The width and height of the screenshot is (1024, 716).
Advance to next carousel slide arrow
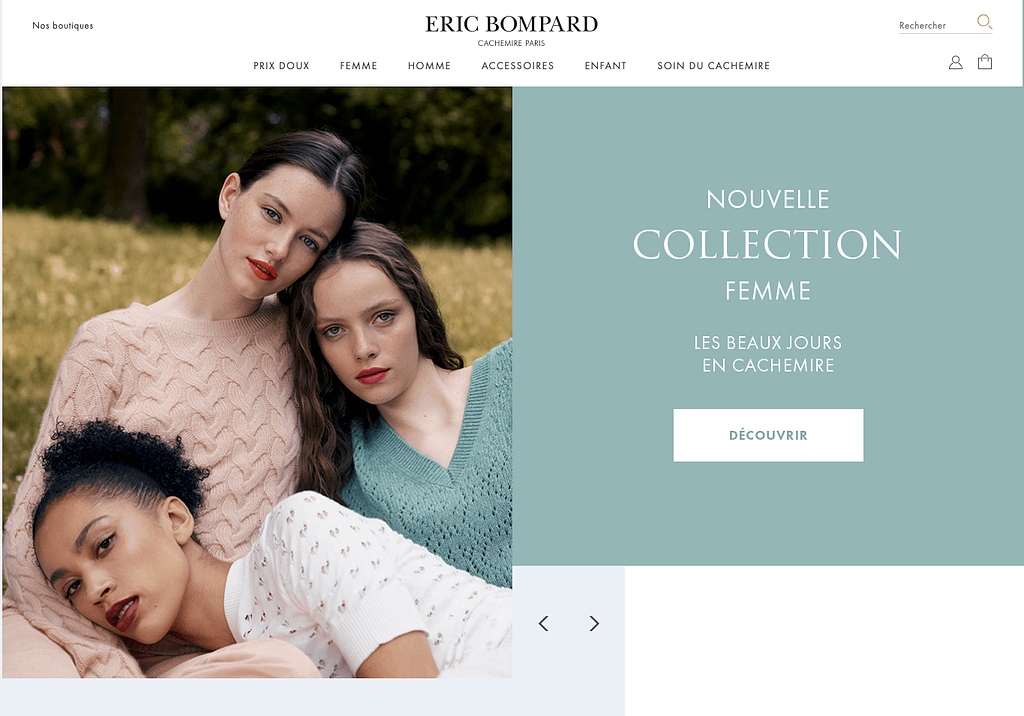(x=594, y=623)
